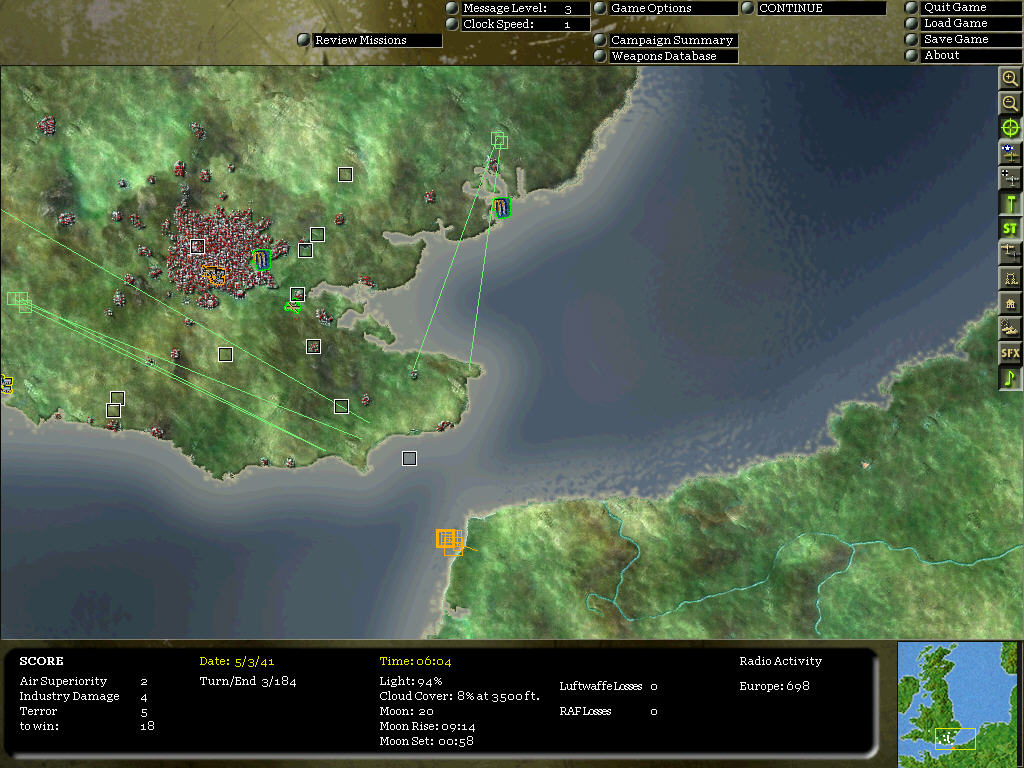
Task: Select the orange unit marker on French coast
Action: pos(449,541)
